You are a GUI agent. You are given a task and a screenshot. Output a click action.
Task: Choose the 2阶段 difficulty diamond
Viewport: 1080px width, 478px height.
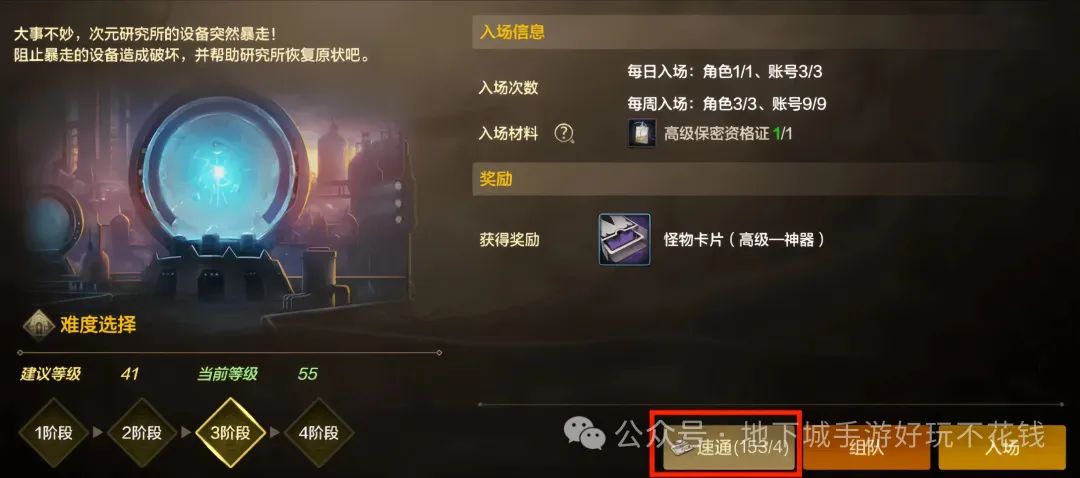tap(142, 433)
